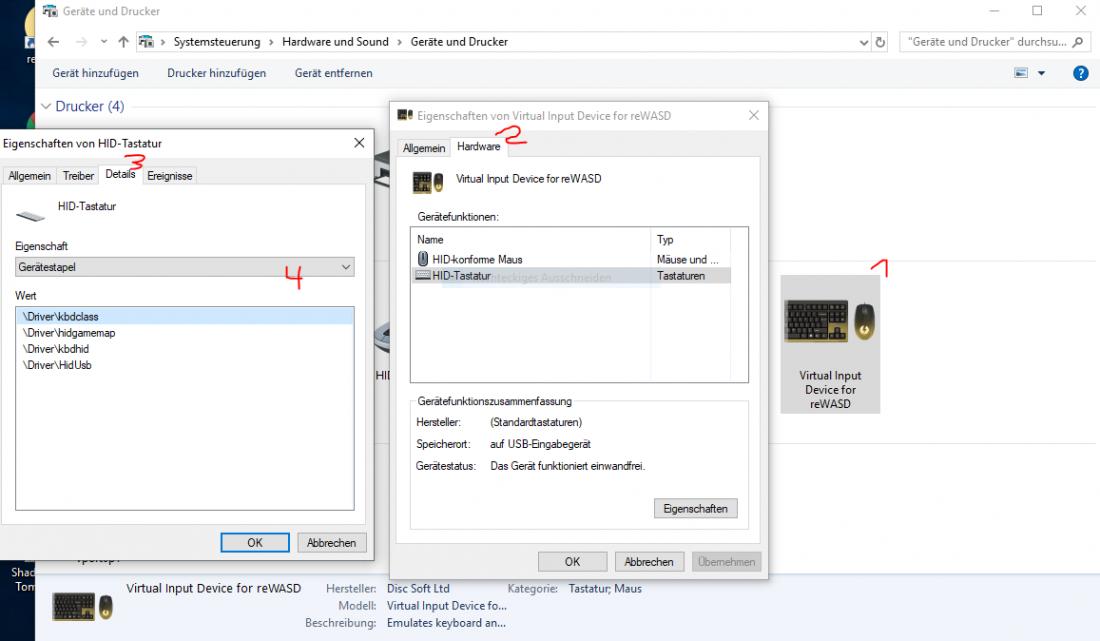The width and height of the screenshot is (1100, 641).
Task: Click the up one level arrow
Action: pos(123,42)
